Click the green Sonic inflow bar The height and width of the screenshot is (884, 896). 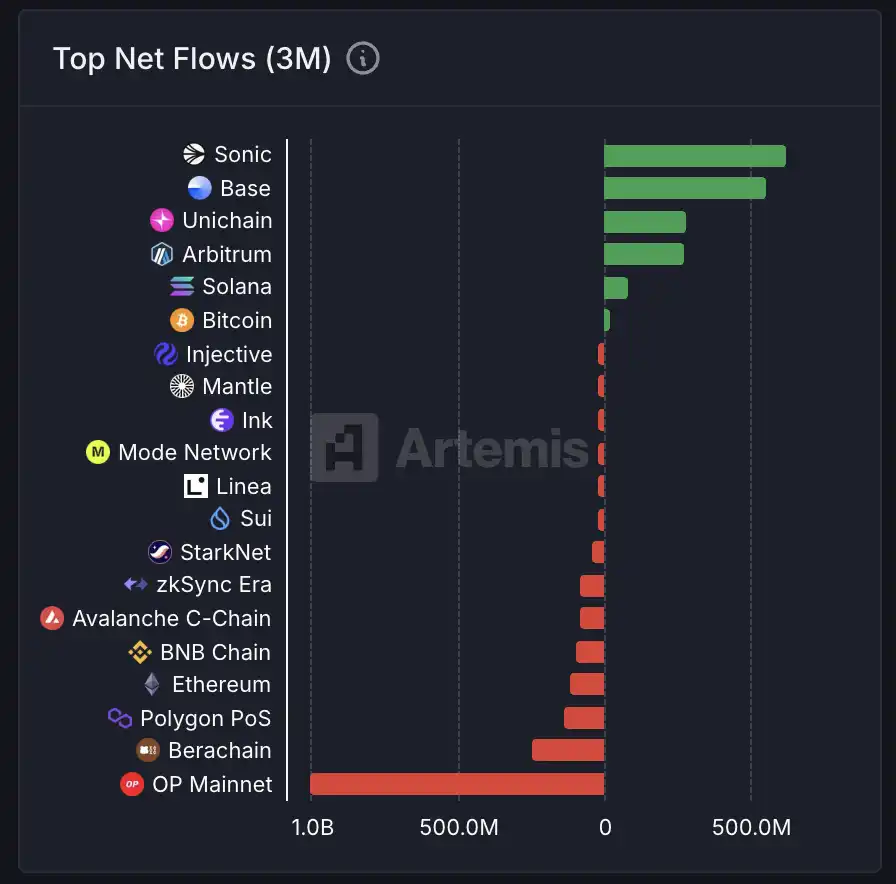coord(694,156)
